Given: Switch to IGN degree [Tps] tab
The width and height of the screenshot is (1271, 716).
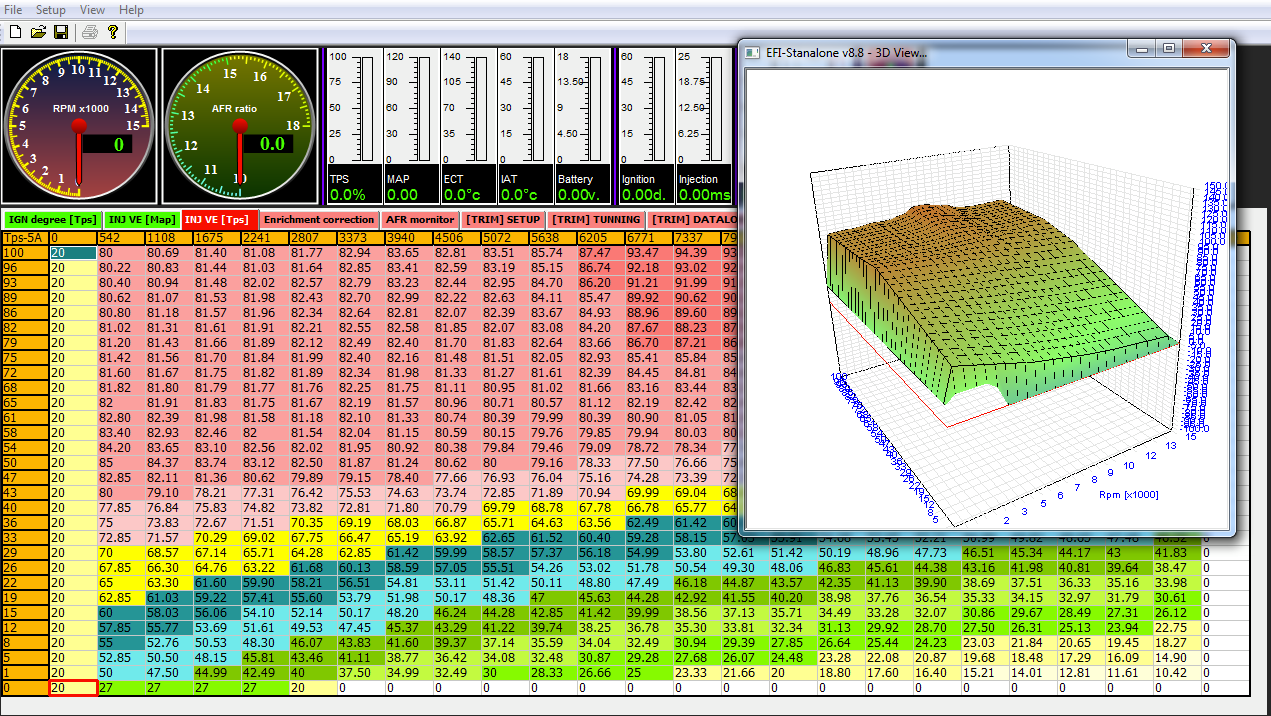Looking at the screenshot, I should pyautogui.click(x=52, y=219).
